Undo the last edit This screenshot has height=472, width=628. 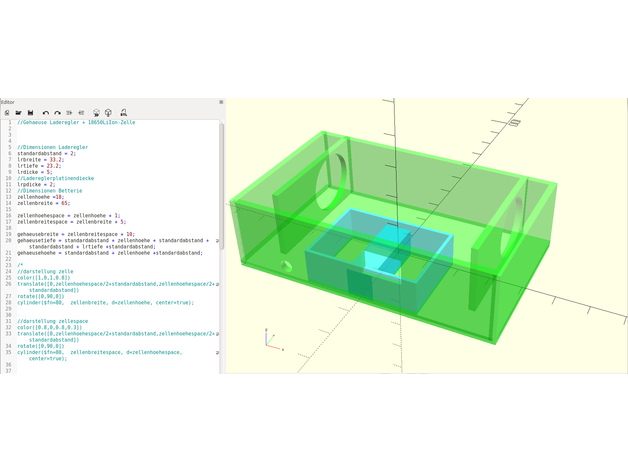pos(45,113)
